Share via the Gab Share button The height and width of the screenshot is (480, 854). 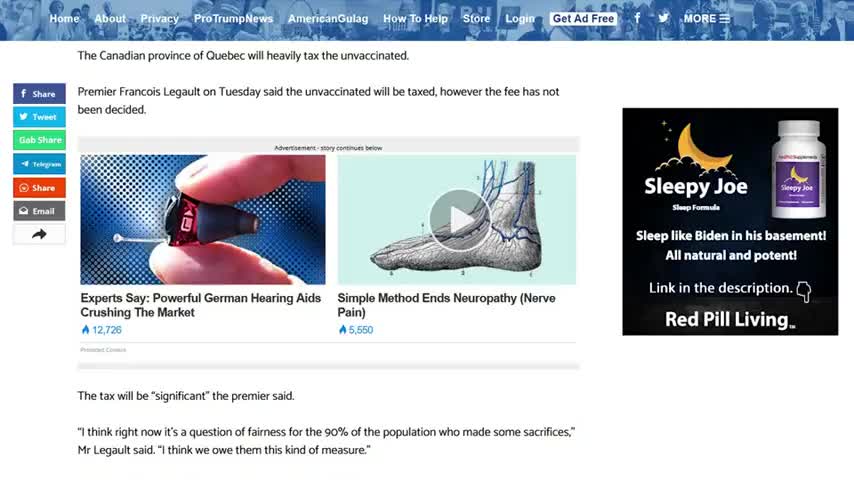coord(39,140)
